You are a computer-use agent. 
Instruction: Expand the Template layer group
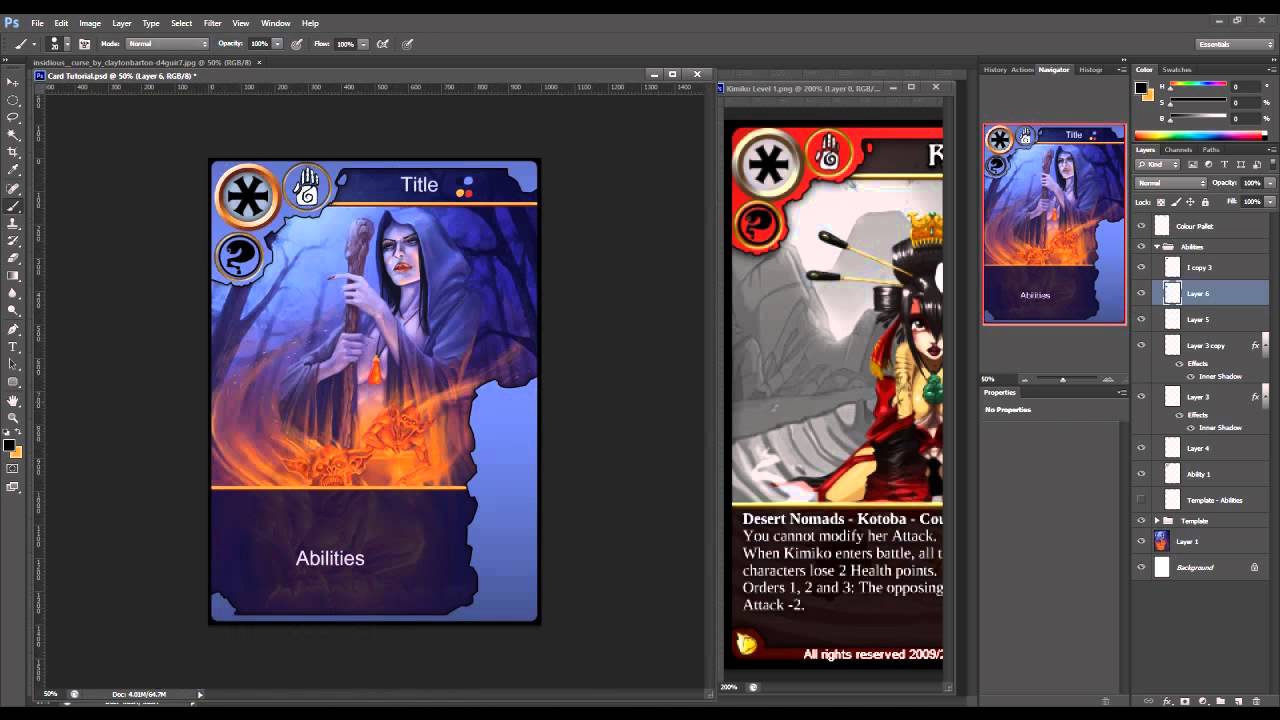pos(1157,521)
